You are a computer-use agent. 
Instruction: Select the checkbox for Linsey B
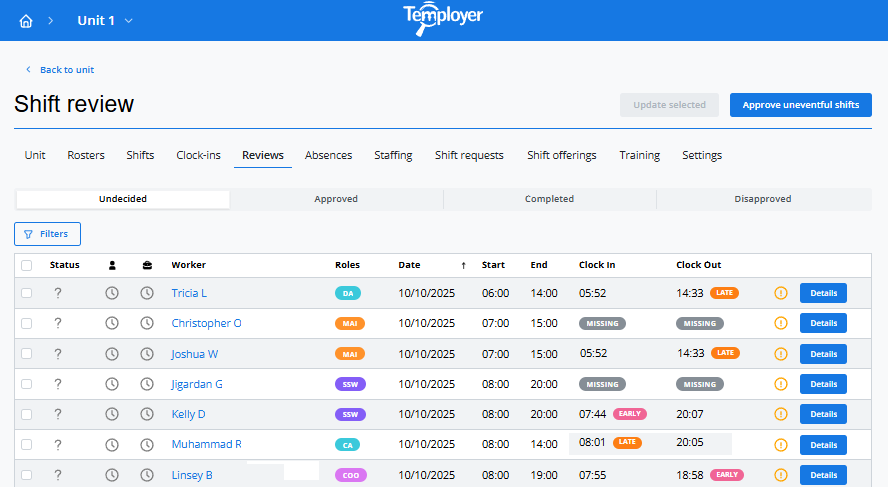(27, 475)
